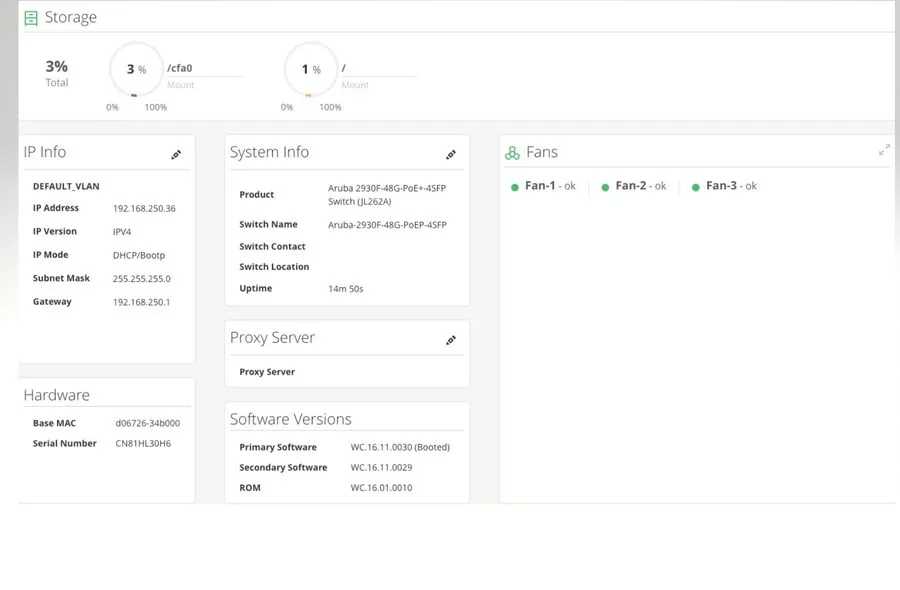This screenshot has width=900, height=590.
Task: Click primary software WC.16.11.0030 (Booted)
Action: [x=400, y=447]
